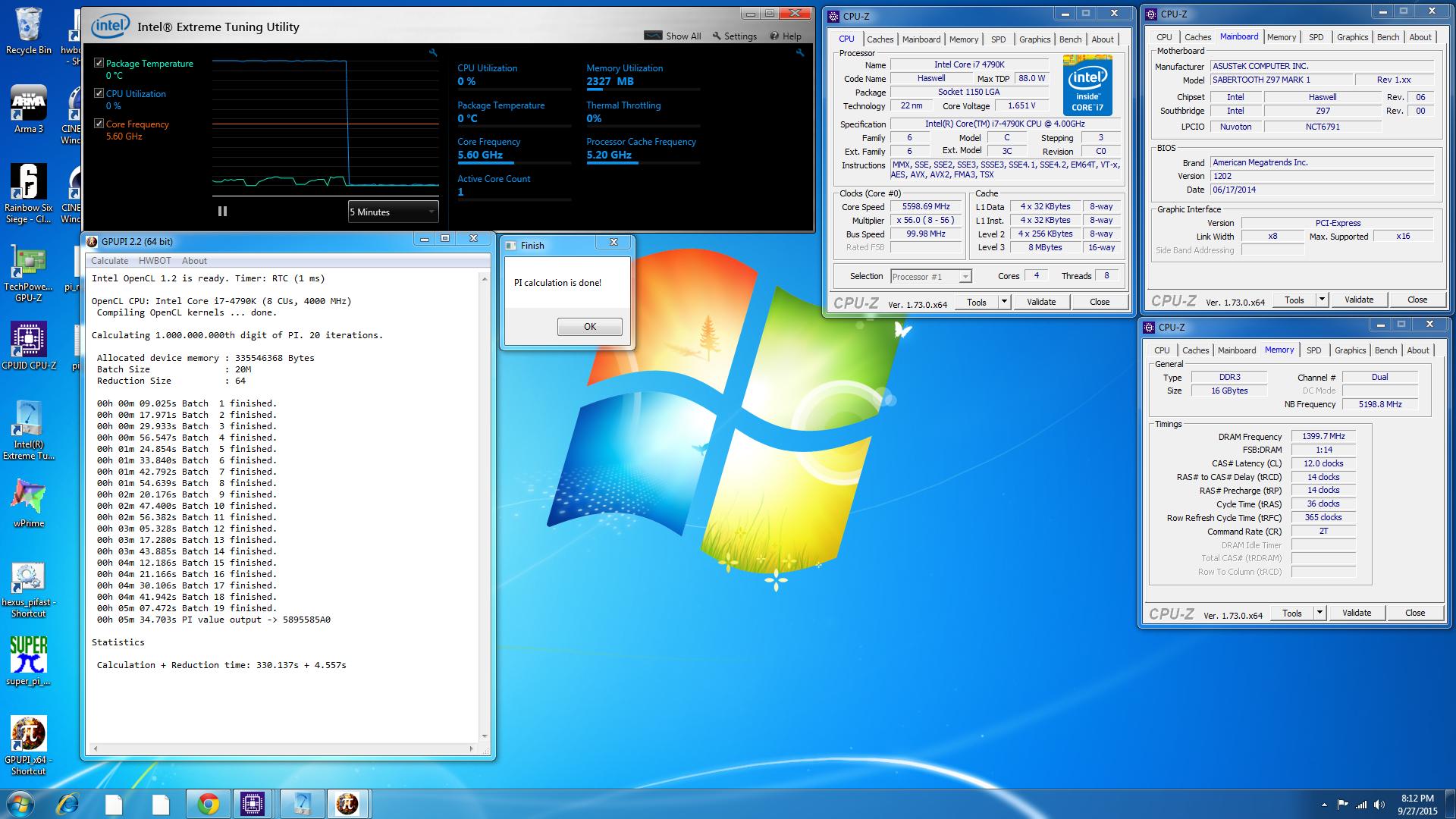This screenshot has height=819, width=1456.
Task: Click the Core Speed value 5598.69 MHz
Action: point(927,206)
